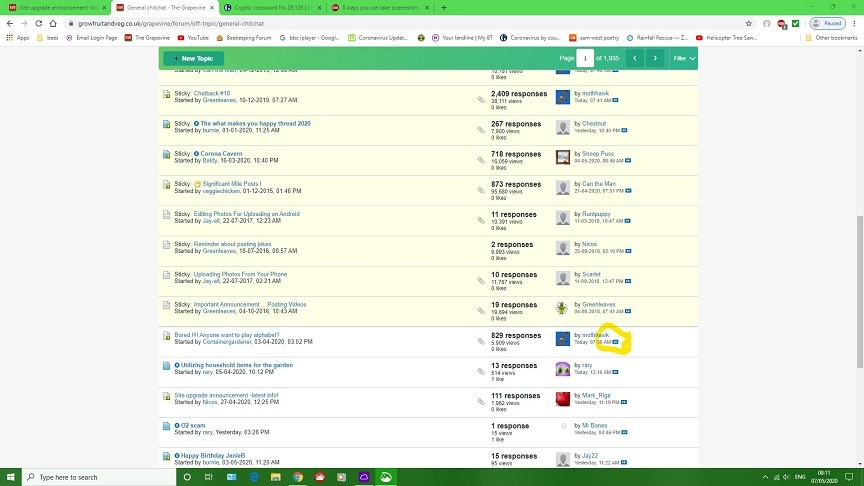The height and width of the screenshot is (486, 864).
Task: Go to last post in Corona Cavern
Action: pyautogui.click(x=628, y=161)
